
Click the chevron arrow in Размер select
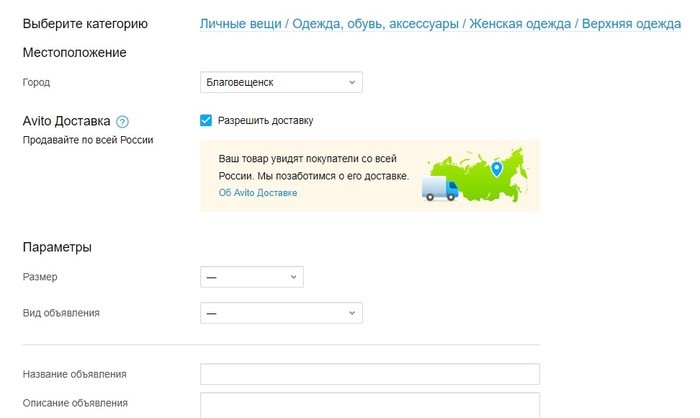click(x=293, y=277)
